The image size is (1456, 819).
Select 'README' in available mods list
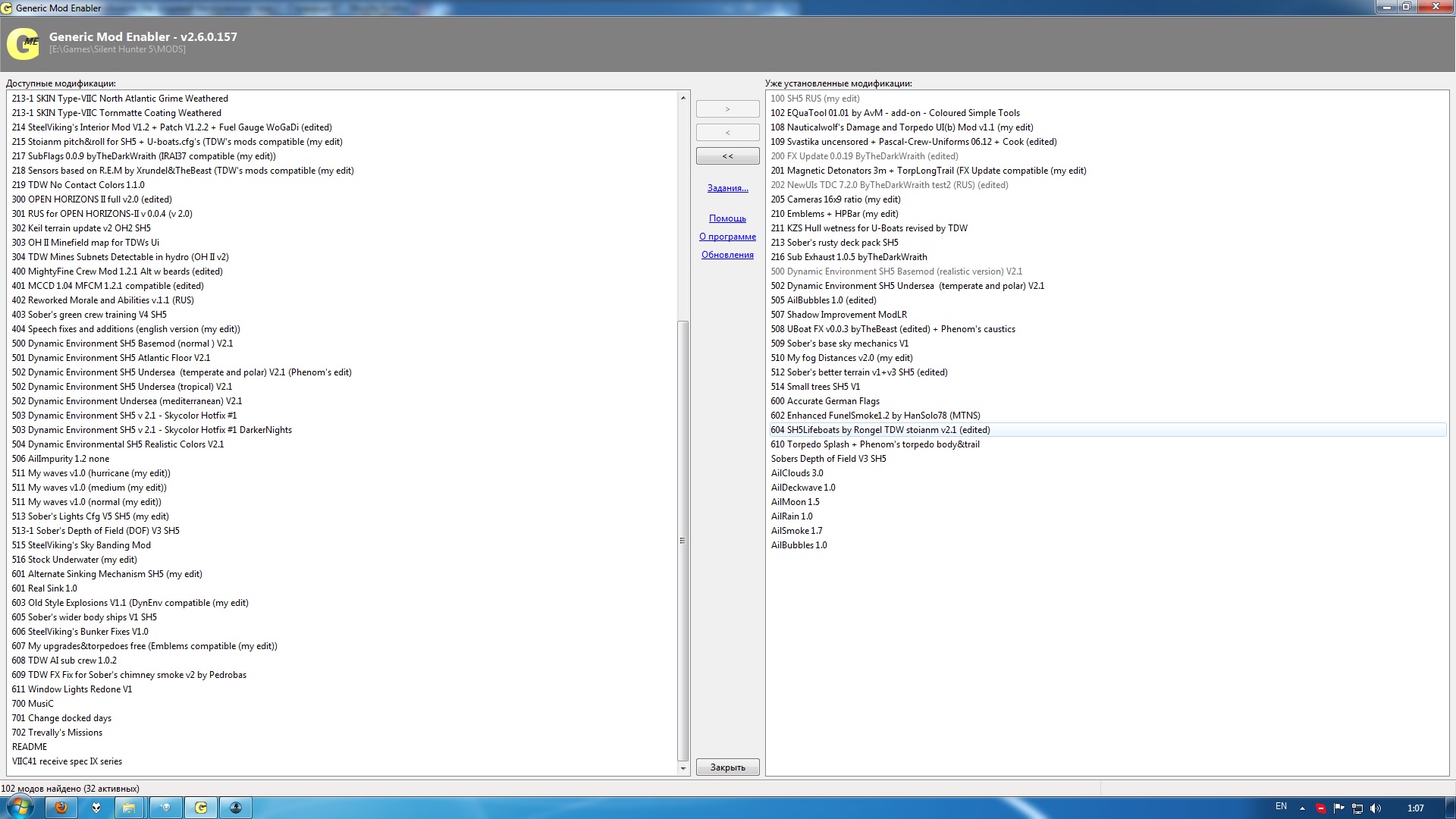pos(30,747)
